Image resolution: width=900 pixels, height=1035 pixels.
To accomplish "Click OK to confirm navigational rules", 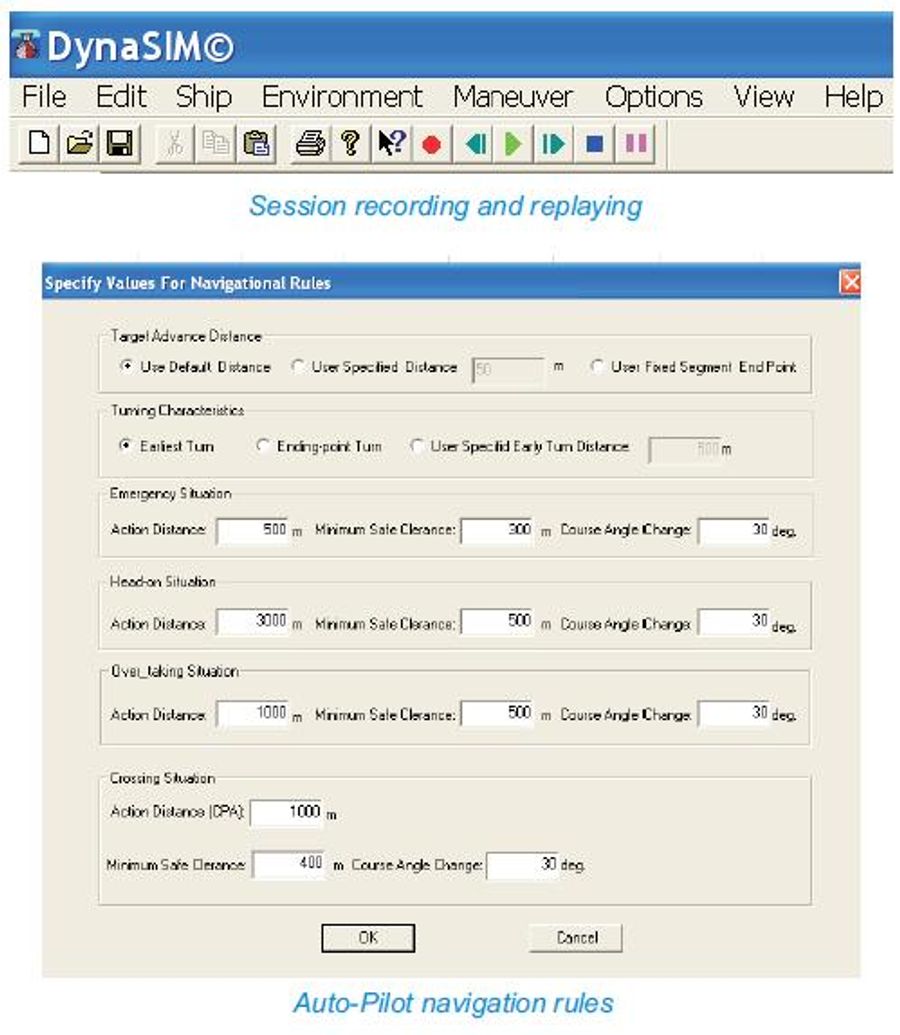I will 367,938.
